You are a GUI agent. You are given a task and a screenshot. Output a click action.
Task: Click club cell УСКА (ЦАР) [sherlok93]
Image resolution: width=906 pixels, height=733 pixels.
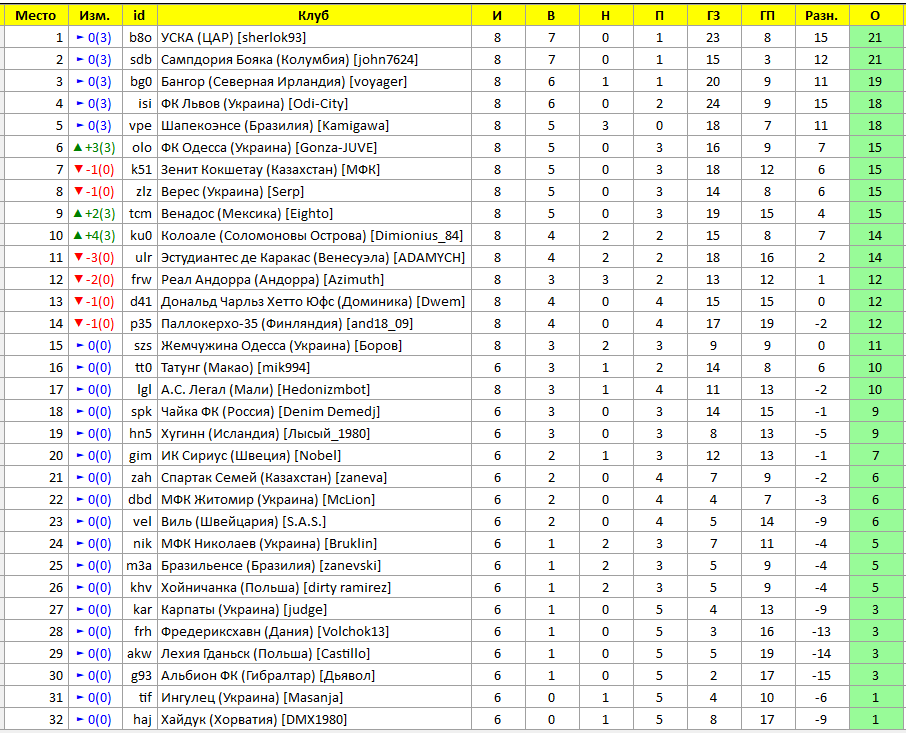(314, 38)
